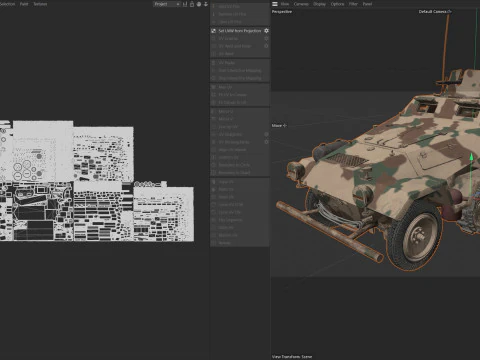Click the UV island layout in the UV editor
Screen dimensions: 480x360
pos(97,181)
